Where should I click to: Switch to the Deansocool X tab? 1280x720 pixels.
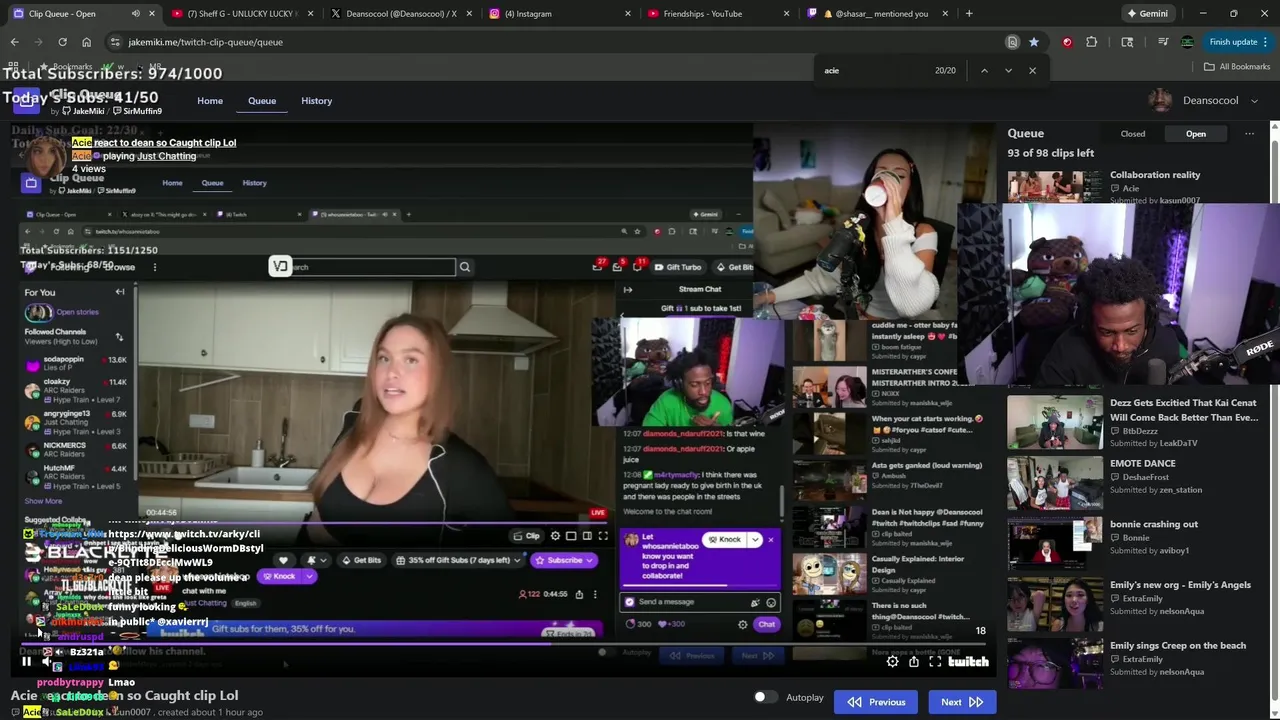(x=400, y=14)
